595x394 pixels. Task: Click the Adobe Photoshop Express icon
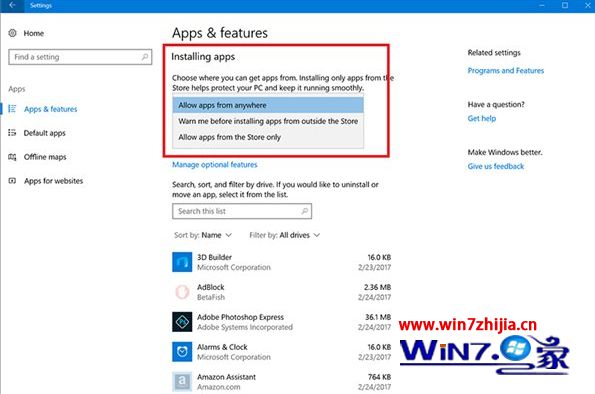pos(182,322)
